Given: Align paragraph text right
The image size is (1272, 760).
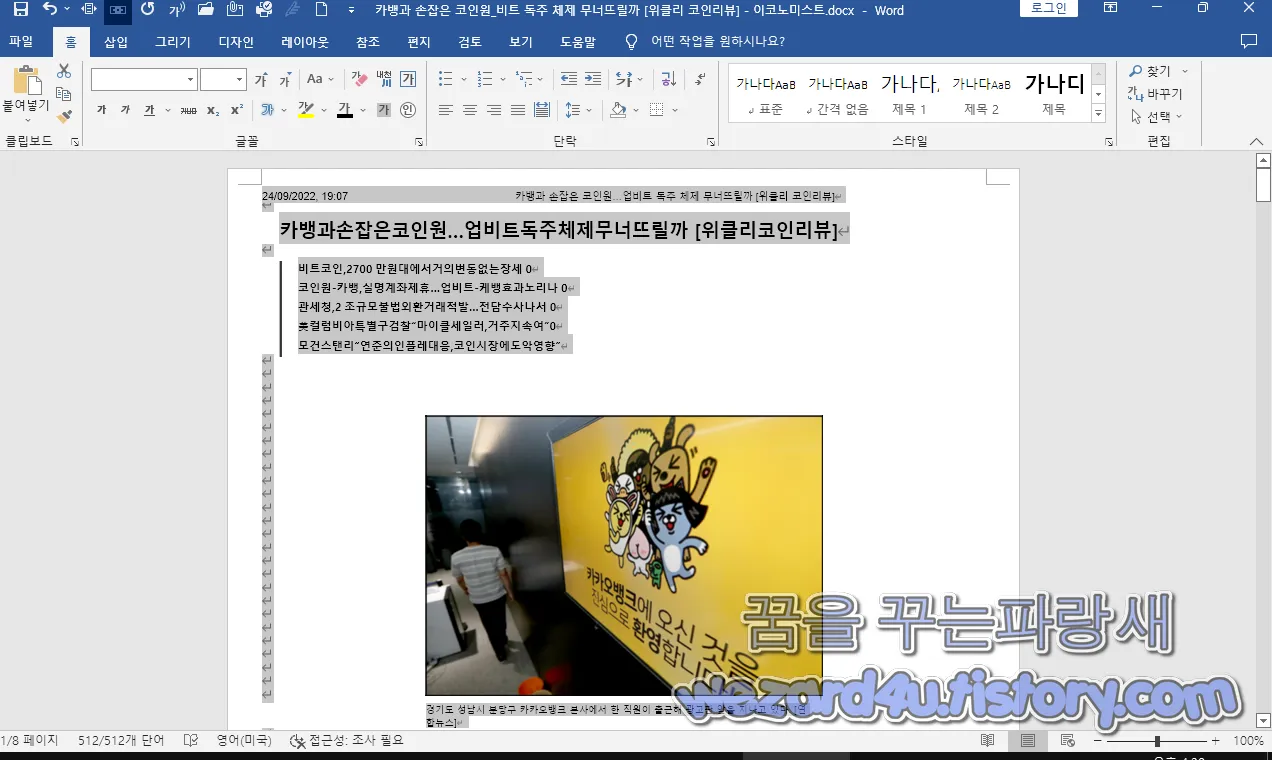Looking at the screenshot, I should (494, 110).
